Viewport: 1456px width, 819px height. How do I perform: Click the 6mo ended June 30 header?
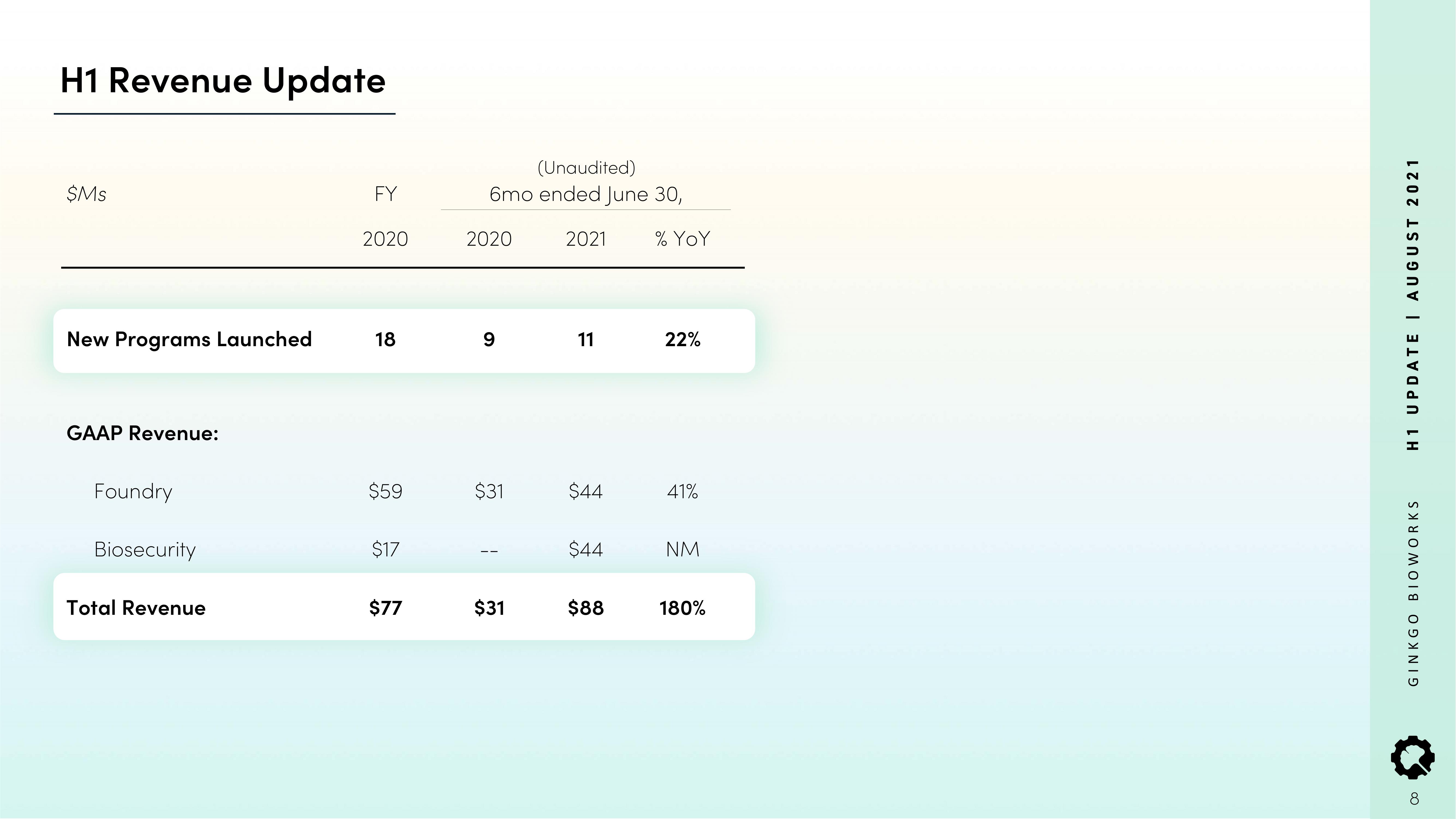tap(586, 194)
